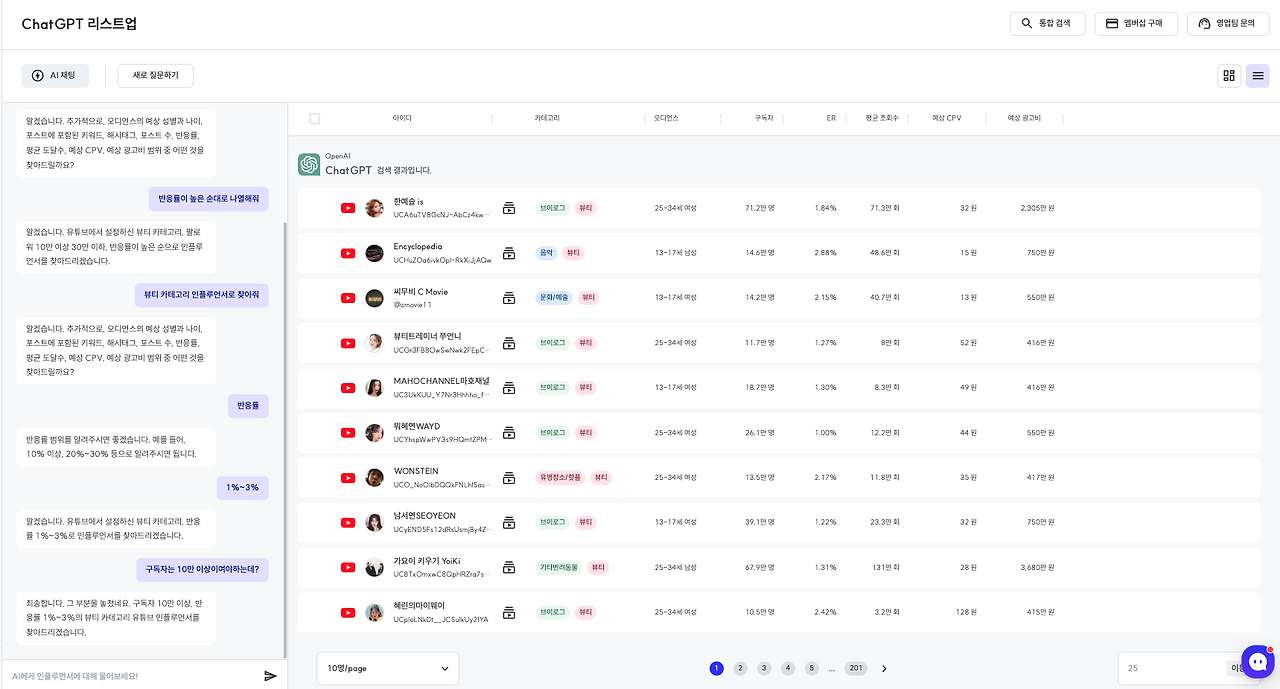Open content list icon for 남서연SEOYEON
1280x689 pixels.
click(x=509, y=522)
